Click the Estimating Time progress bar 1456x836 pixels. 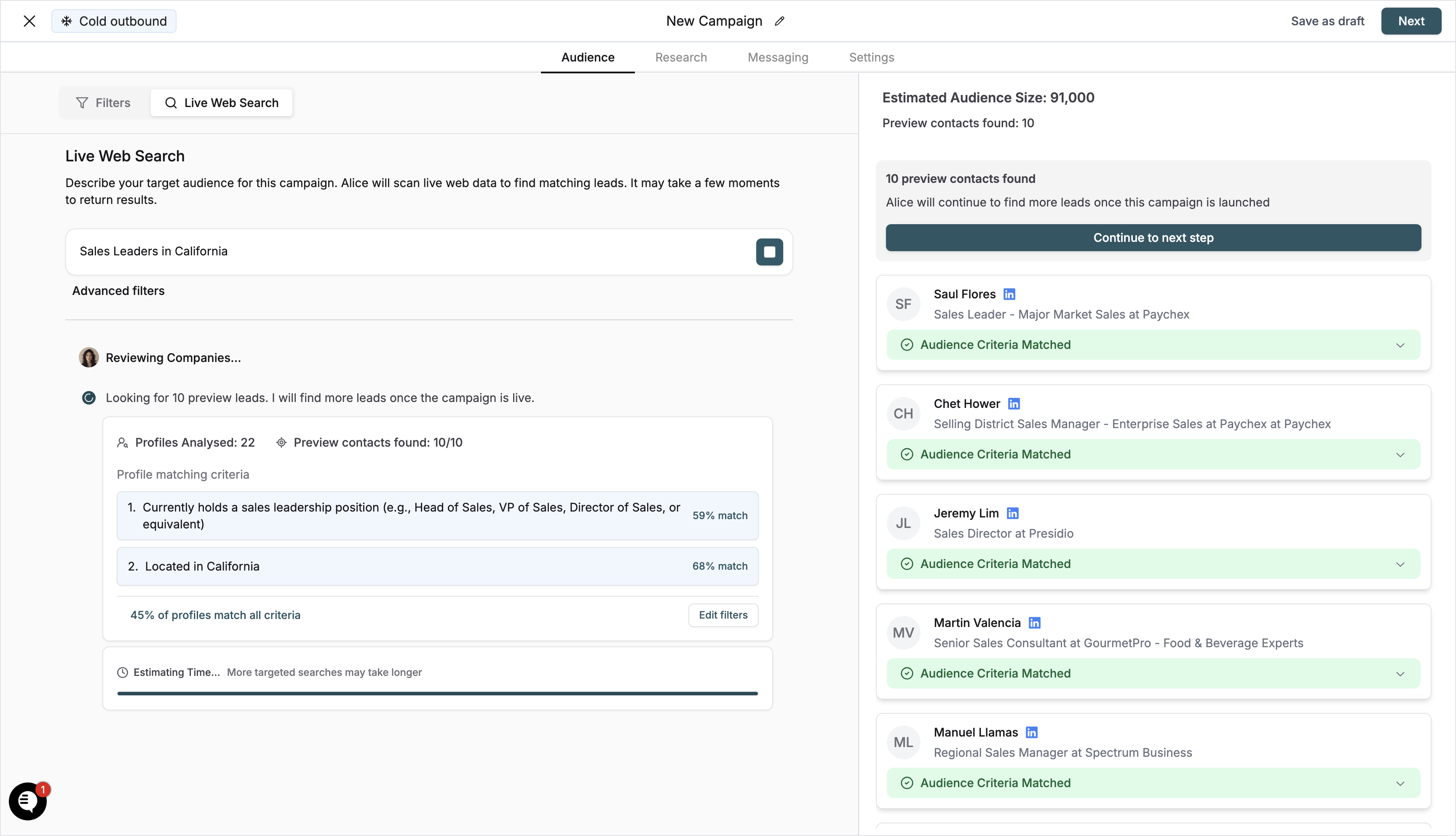tap(437, 694)
